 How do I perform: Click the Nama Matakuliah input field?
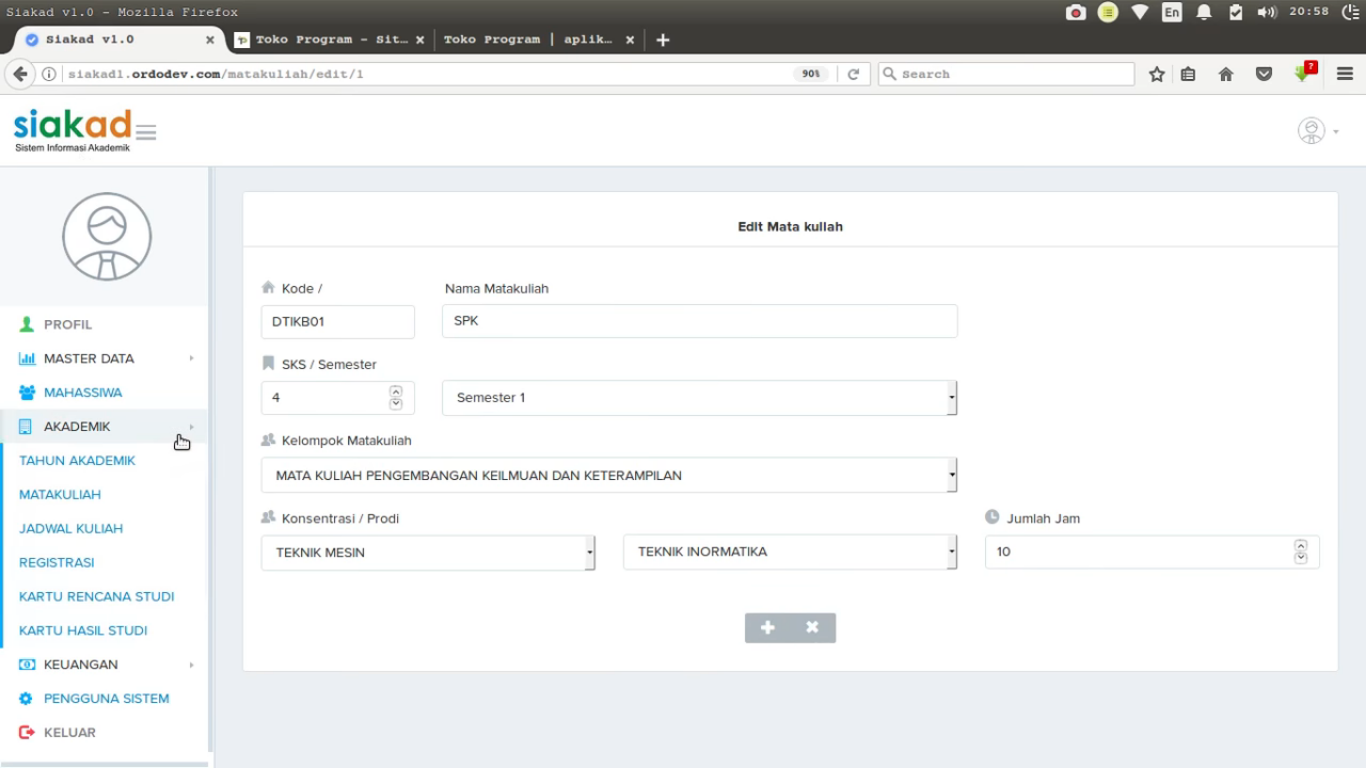click(699, 321)
